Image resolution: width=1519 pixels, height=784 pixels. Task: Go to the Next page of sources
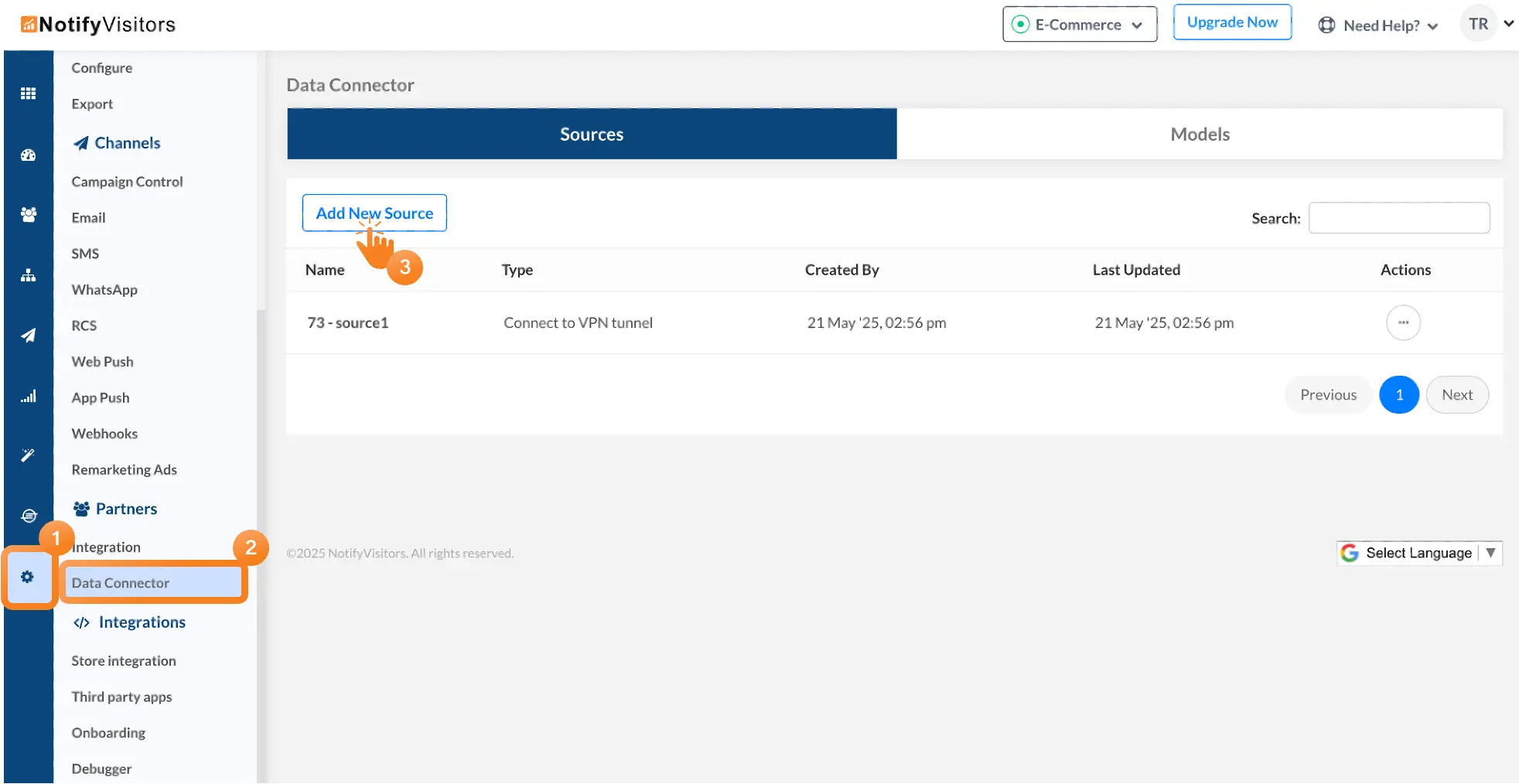1456,395
